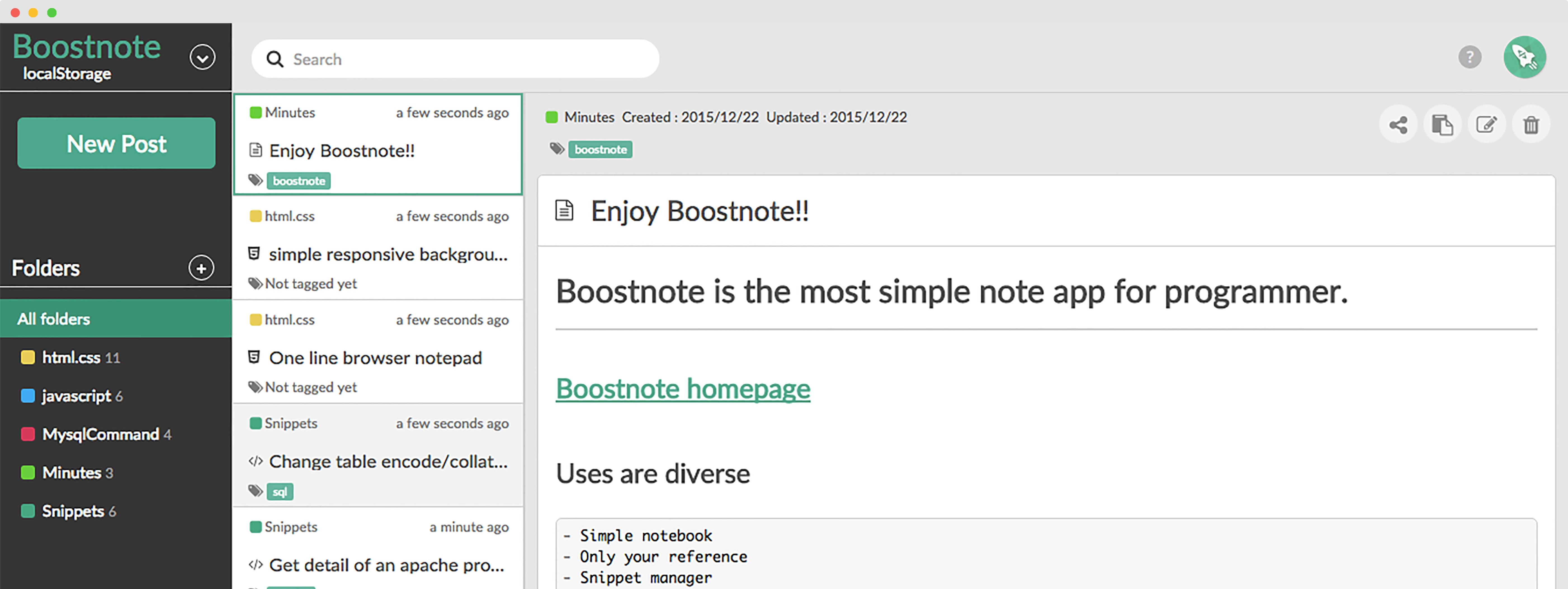Select the Enjoy Boostnote!! note in list

(378, 144)
